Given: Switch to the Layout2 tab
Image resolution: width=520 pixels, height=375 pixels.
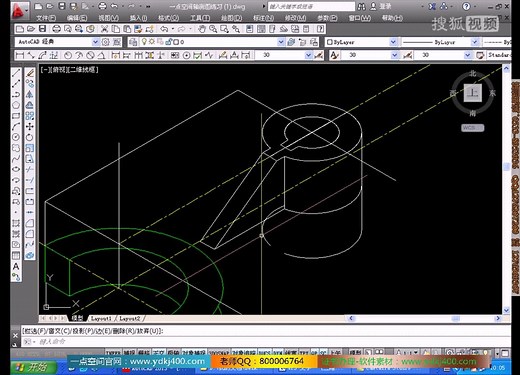Looking at the screenshot, I should pos(130,319).
